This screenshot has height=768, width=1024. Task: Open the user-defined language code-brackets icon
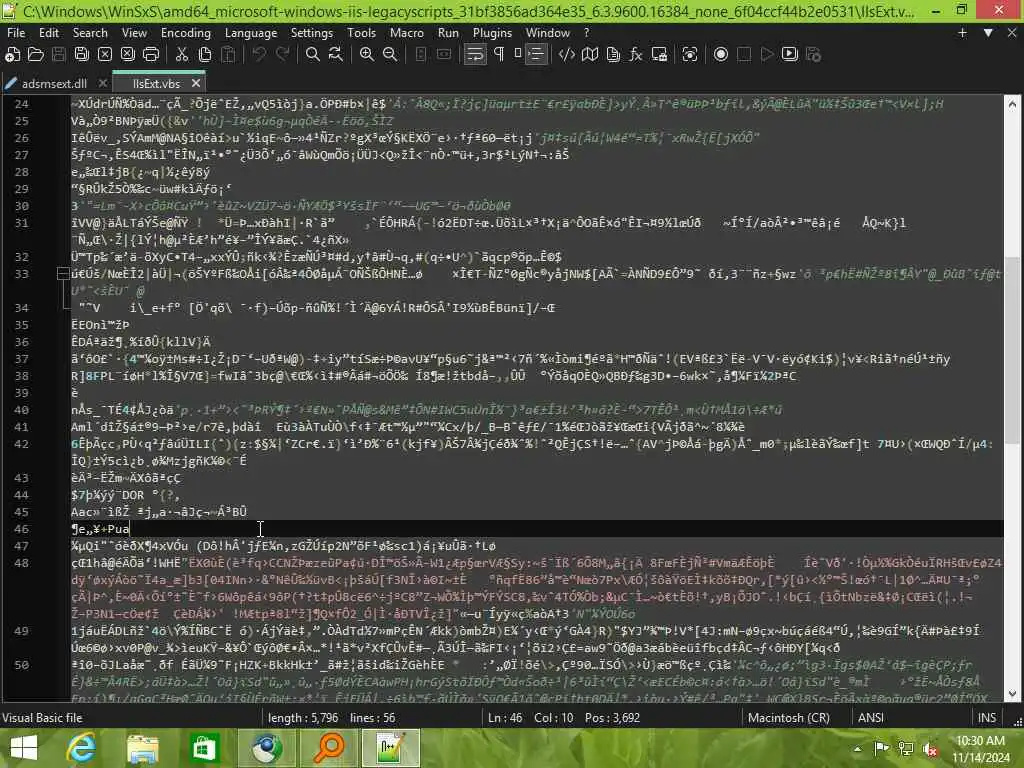pyautogui.click(x=567, y=55)
